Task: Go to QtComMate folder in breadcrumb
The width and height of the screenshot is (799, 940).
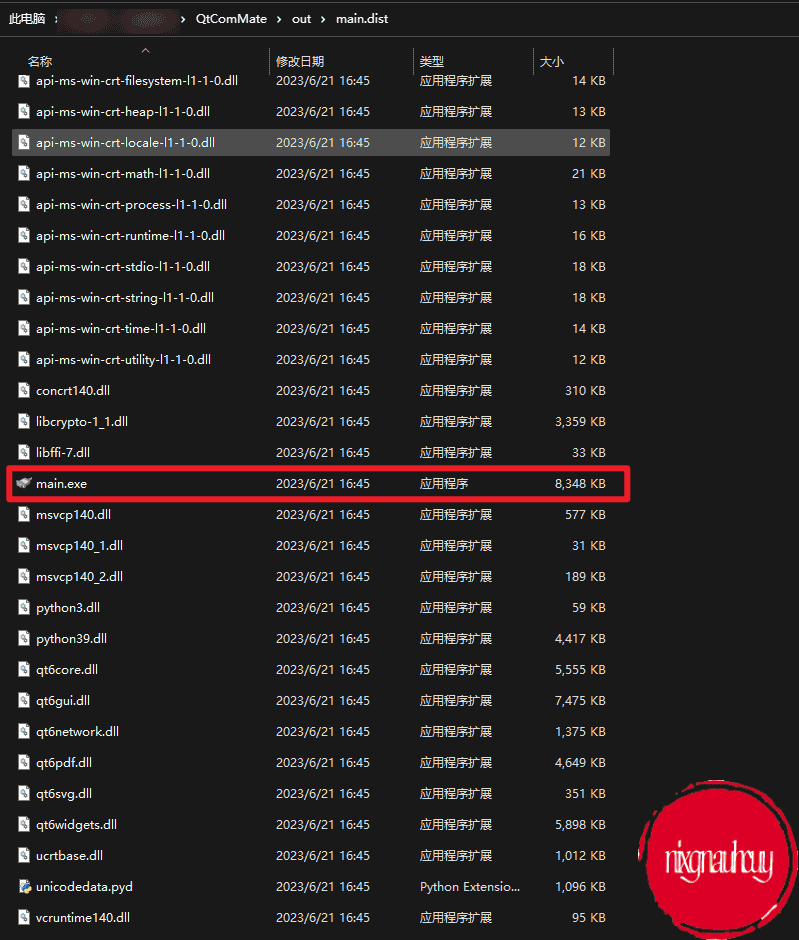Action: click(x=231, y=19)
